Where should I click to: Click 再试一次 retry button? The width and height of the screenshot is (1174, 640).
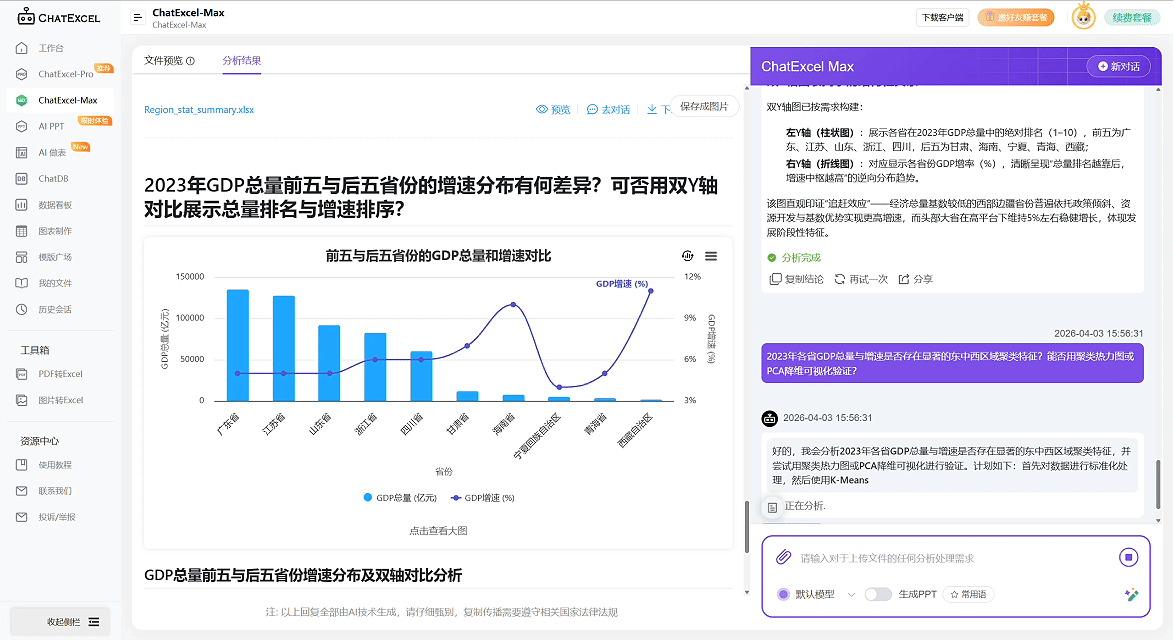(861, 279)
